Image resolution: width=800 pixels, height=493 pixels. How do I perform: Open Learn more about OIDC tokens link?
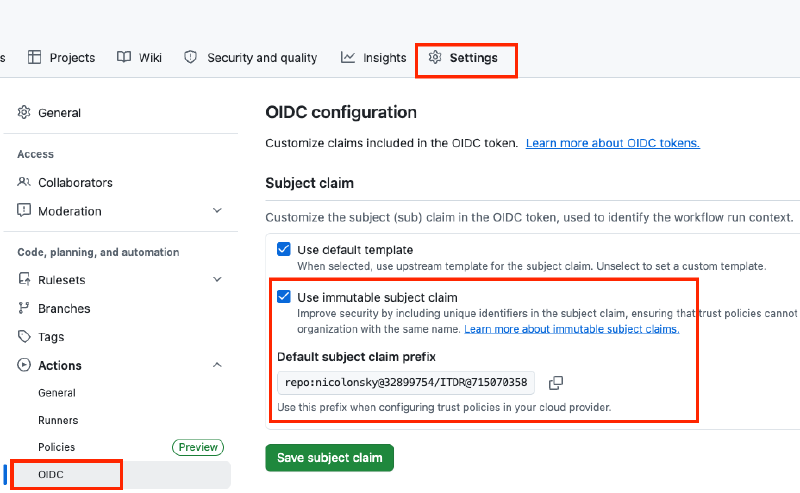click(613, 143)
